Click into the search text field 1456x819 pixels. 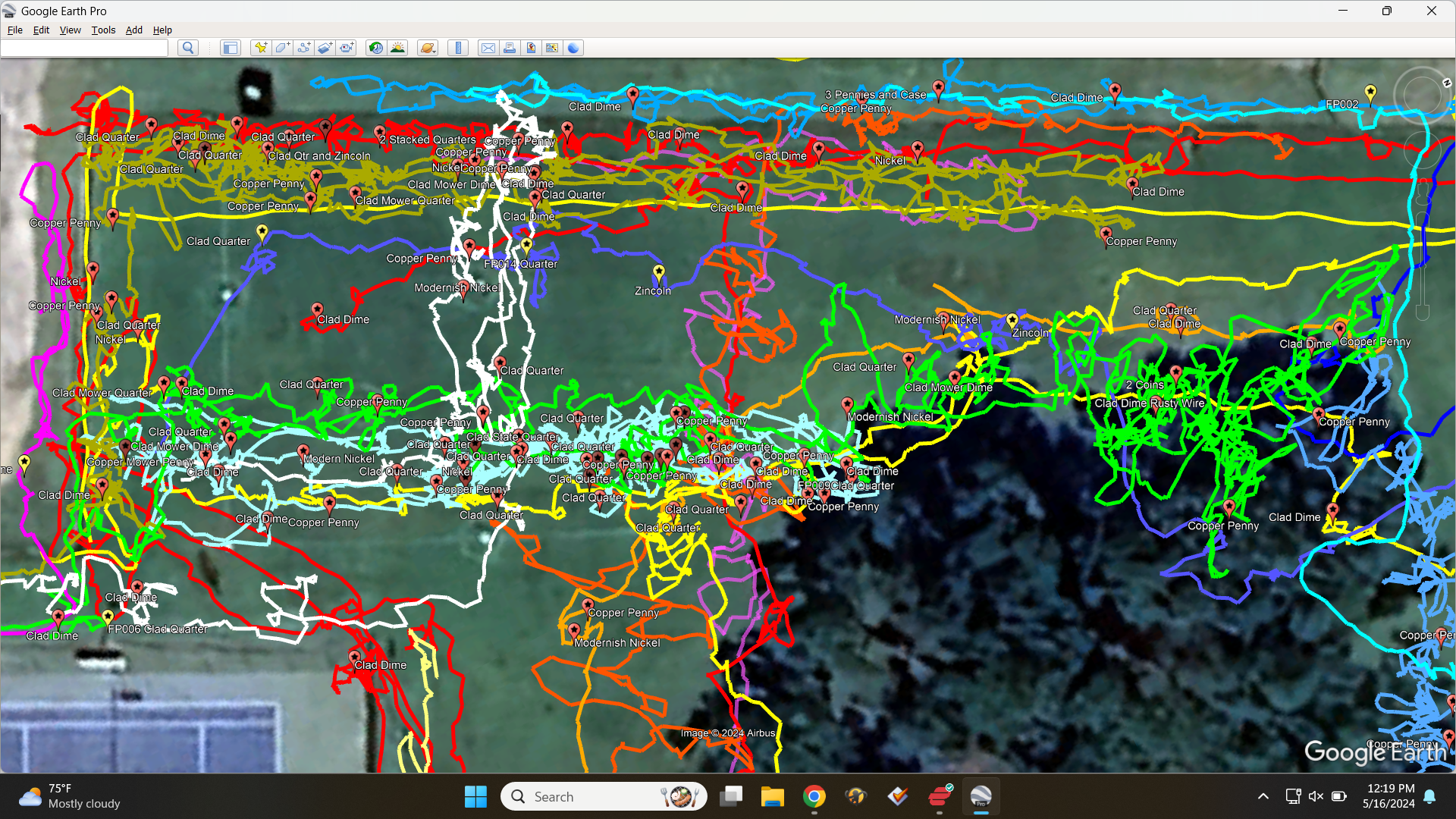pyautogui.click(x=84, y=48)
